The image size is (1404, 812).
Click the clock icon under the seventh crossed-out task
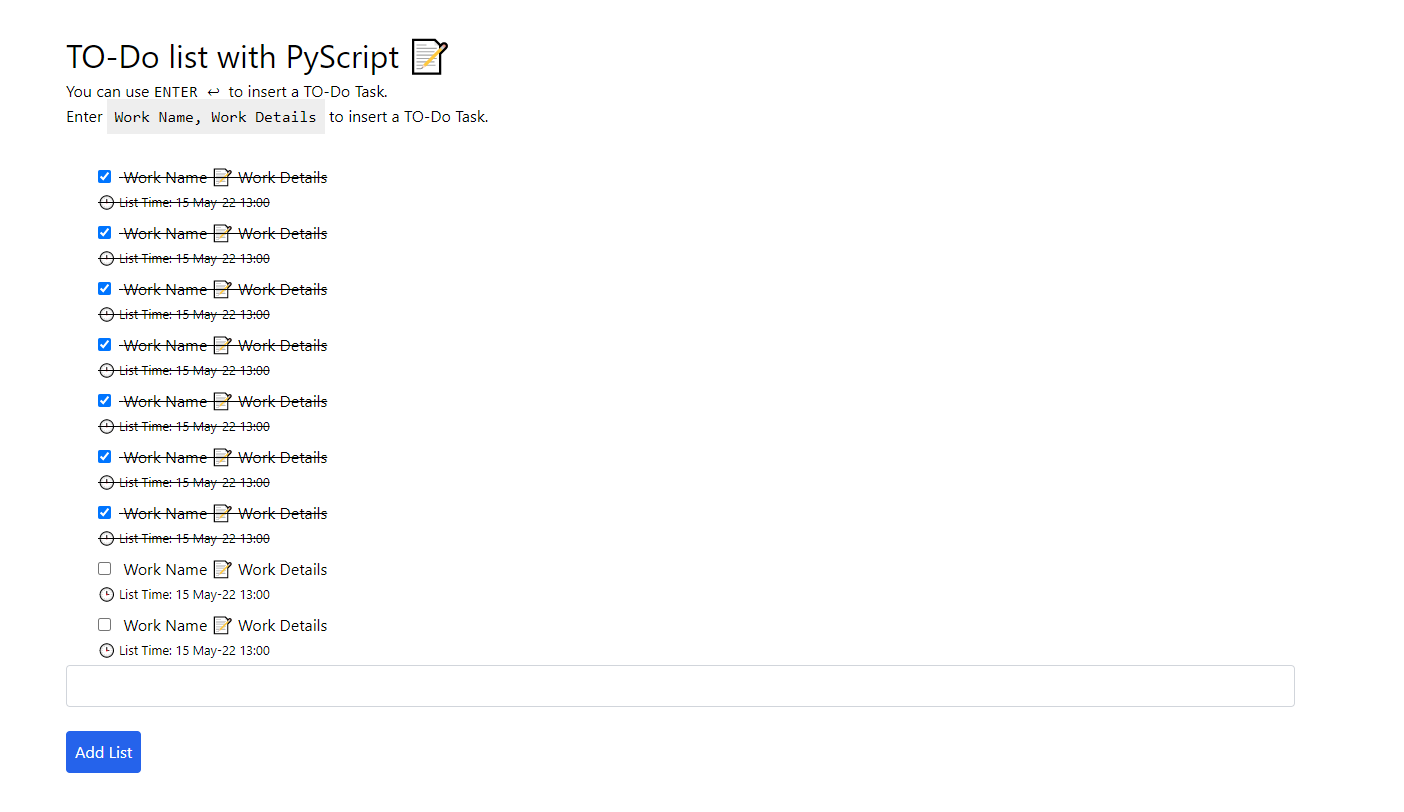coord(107,539)
